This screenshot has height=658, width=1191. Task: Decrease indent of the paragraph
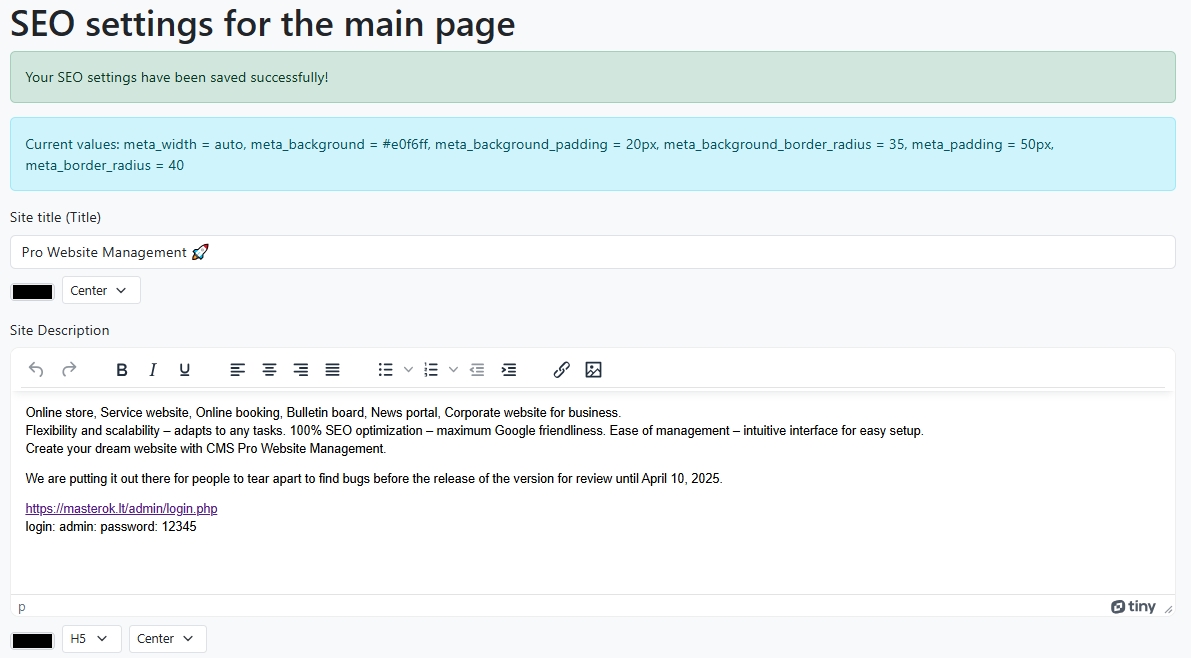coord(477,370)
